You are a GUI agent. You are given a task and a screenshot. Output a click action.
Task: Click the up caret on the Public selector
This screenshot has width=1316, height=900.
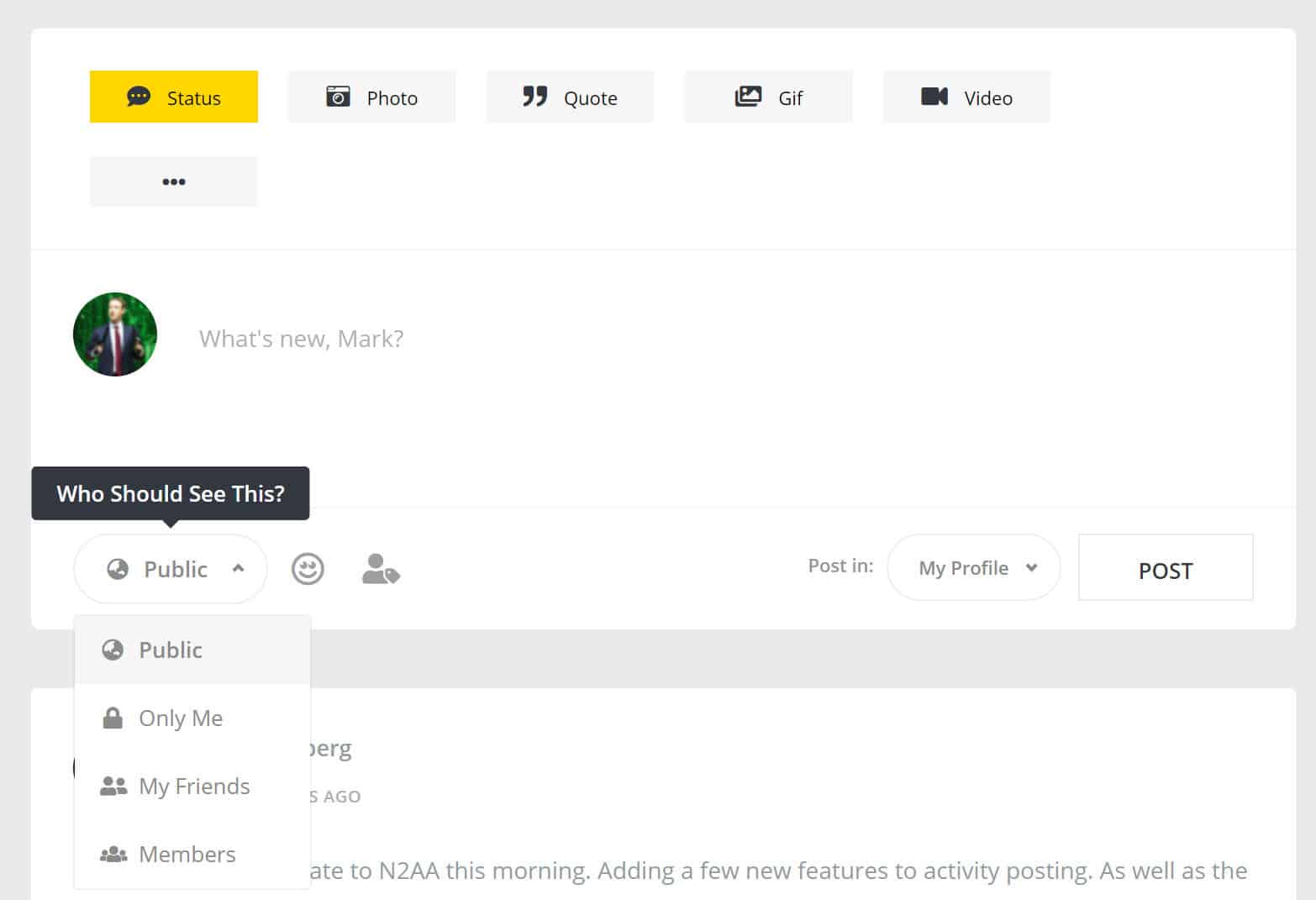coord(238,568)
